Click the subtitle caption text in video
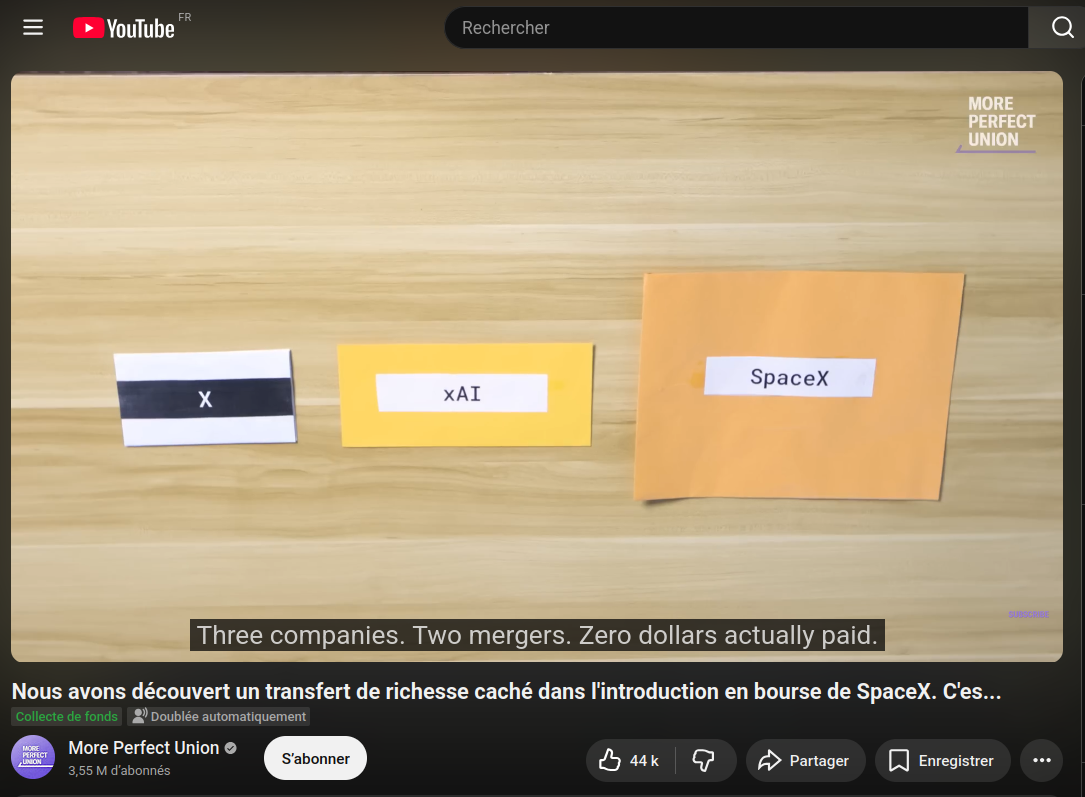This screenshot has width=1085, height=797. 537,635
